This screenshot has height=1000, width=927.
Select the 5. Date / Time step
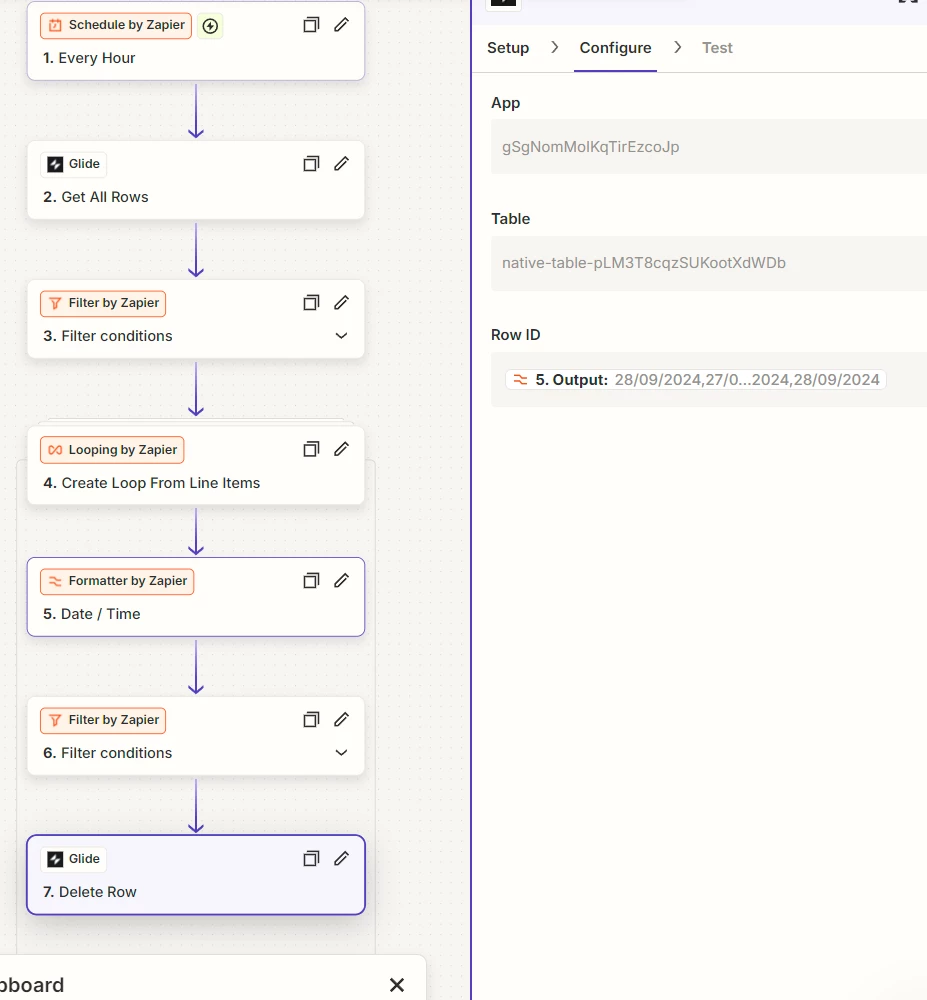(196, 597)
